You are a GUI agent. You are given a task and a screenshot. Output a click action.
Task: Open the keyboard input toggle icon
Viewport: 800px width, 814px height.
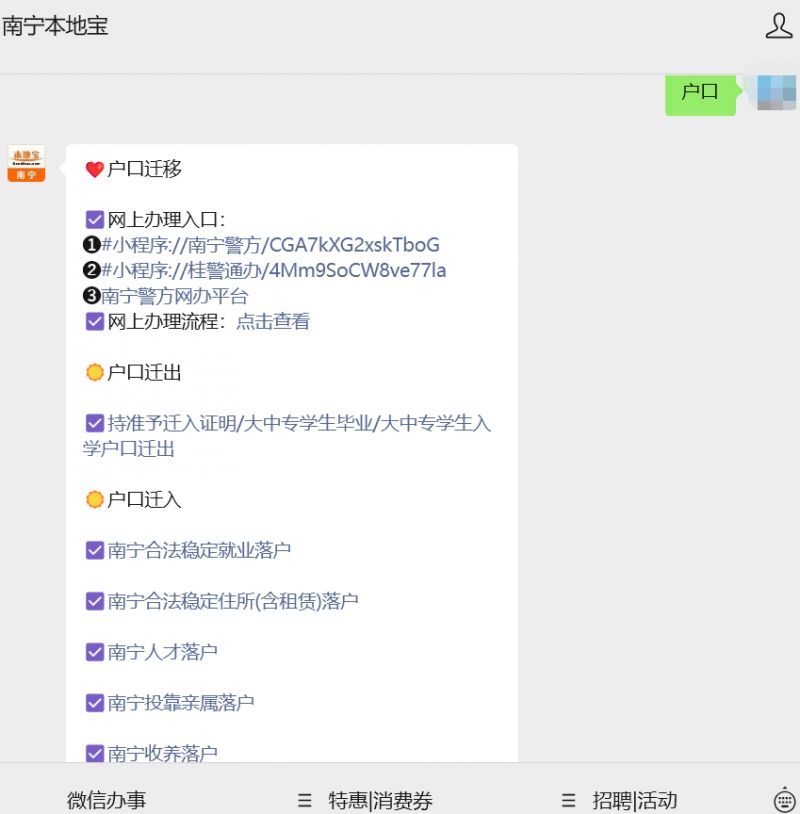[784, 800]
